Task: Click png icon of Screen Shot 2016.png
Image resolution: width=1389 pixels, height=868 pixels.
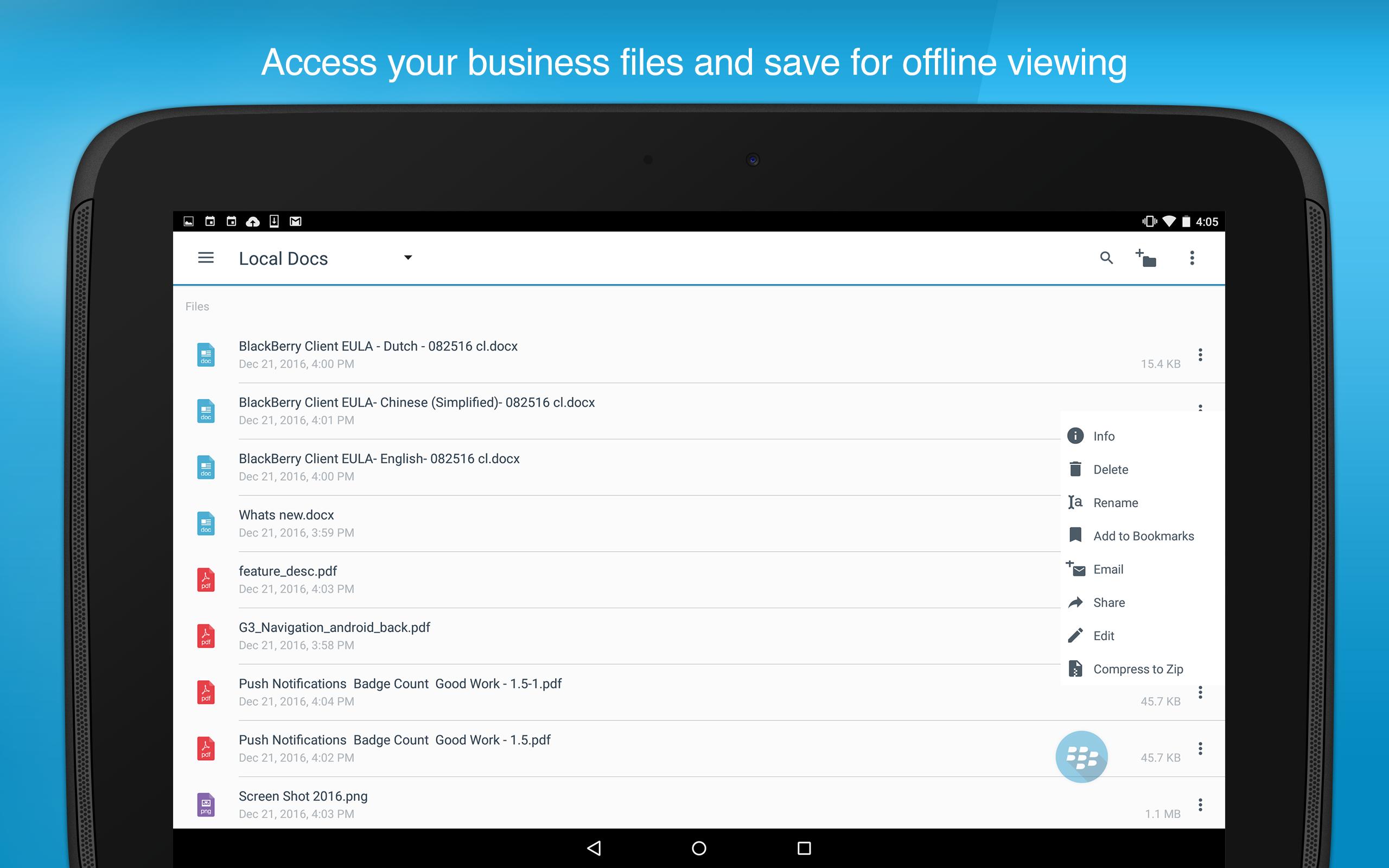Action: (206, 805)
